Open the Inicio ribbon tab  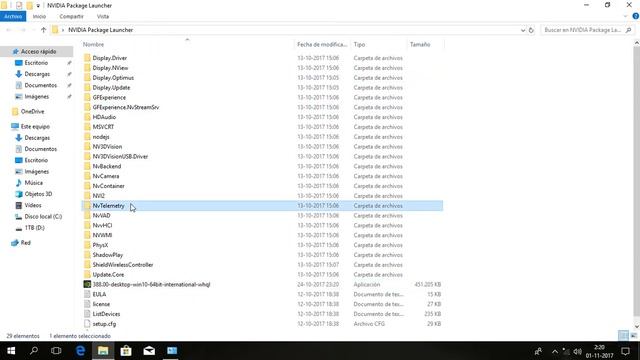(39, 16)
